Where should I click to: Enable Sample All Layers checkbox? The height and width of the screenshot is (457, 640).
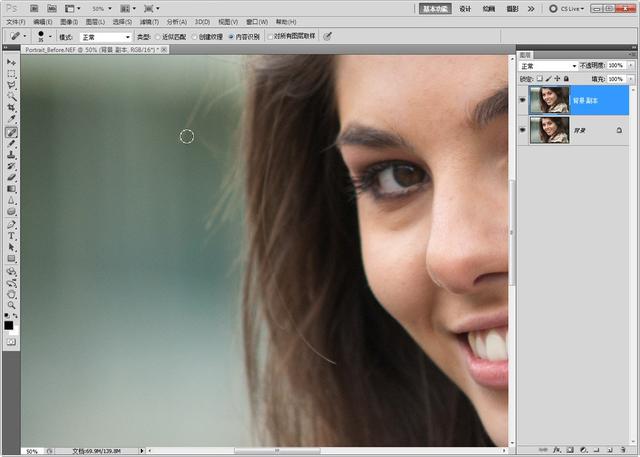[270, 37]
